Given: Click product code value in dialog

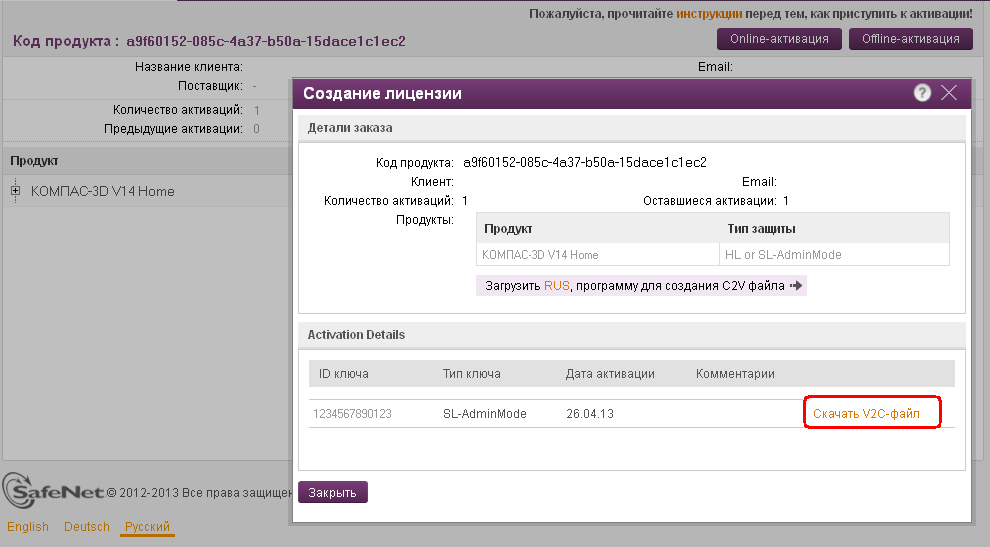Looking at the screenshot, I should [x=585, y=162].
